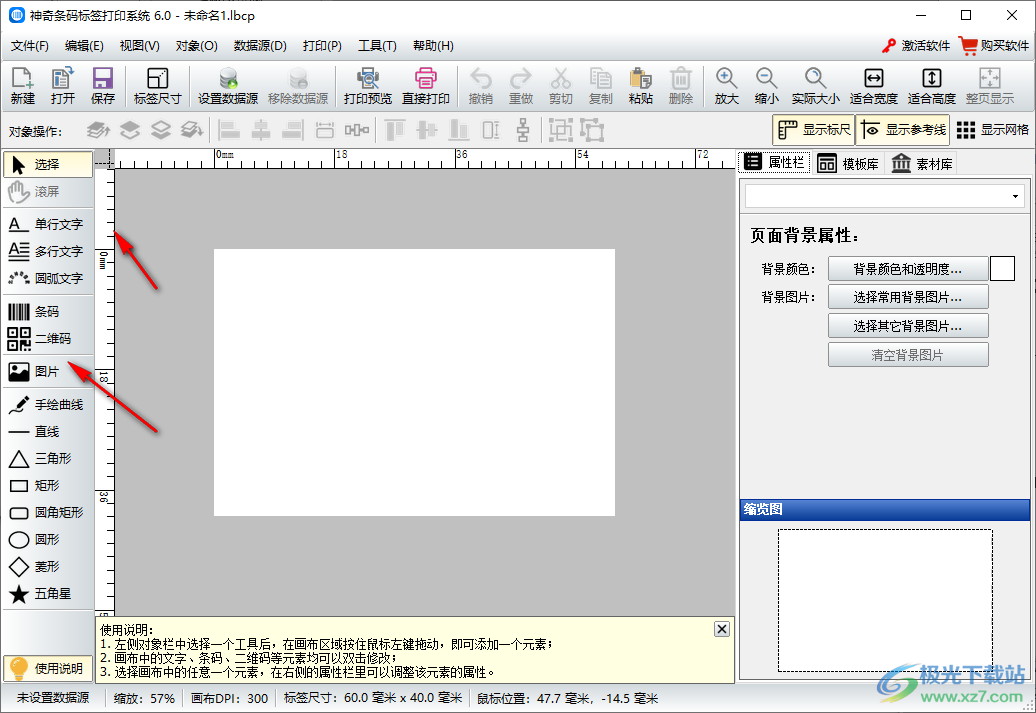The width and height of the screenshot is (1036, 713).
Task: Click 购买软件 purchase link
Action: (x=994, y=46)
